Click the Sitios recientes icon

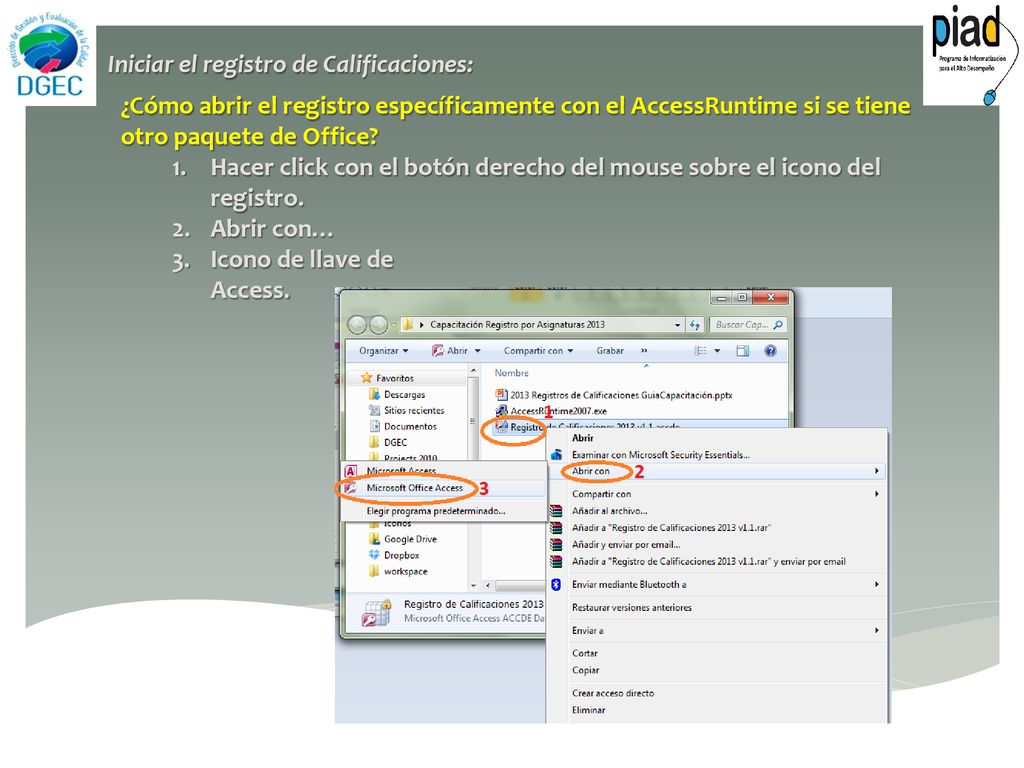click(374, 410)
